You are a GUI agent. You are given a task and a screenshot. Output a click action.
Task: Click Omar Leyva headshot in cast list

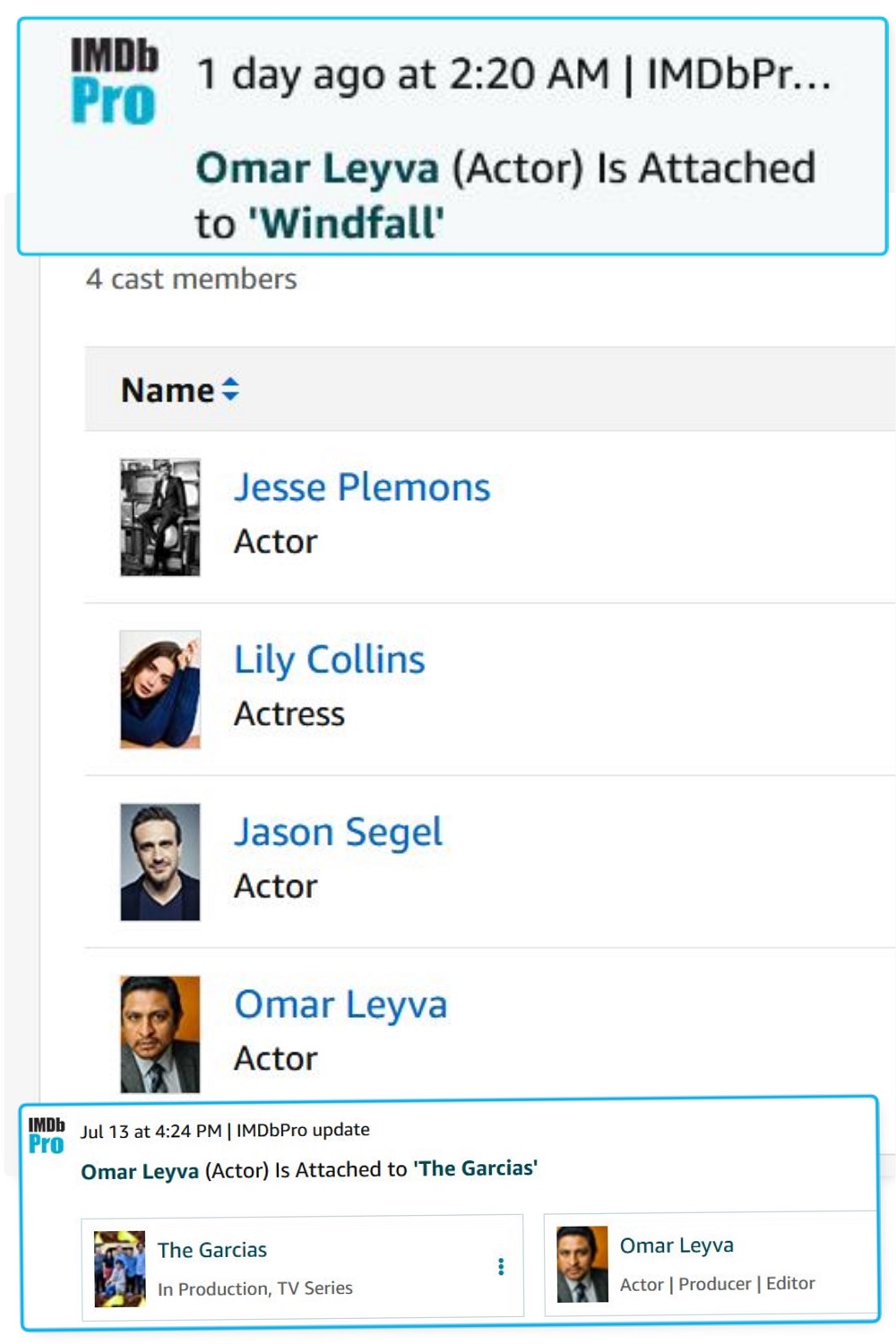160,1034
